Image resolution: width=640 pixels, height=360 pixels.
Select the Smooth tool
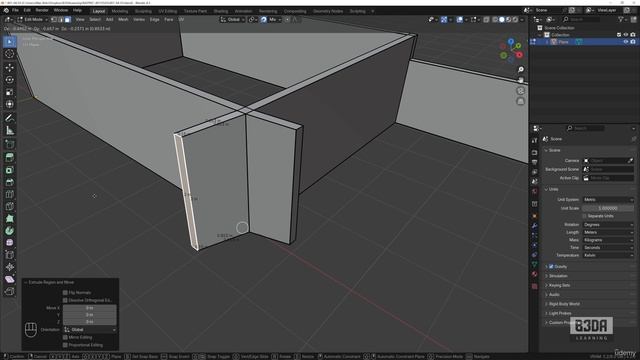(x=9, y=242)
